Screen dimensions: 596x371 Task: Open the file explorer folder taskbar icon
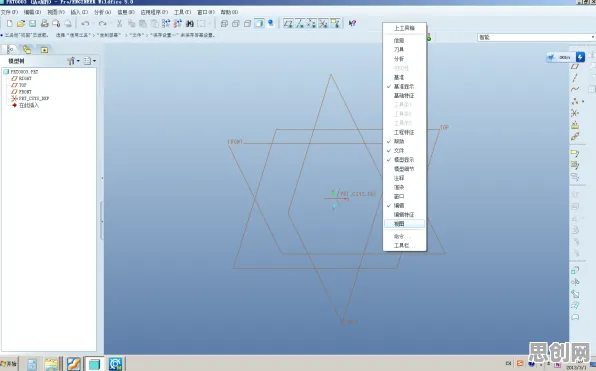51,364
